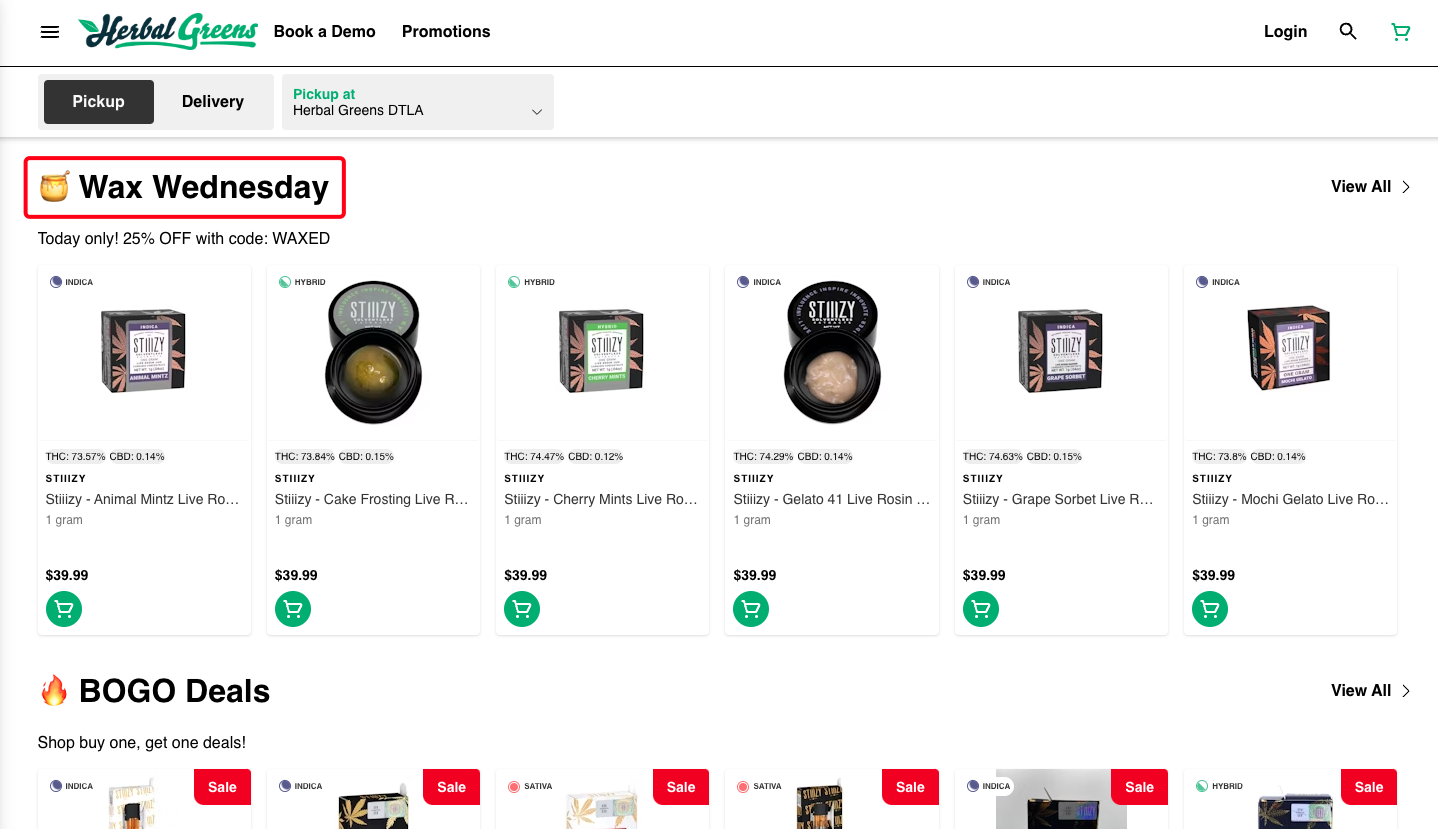1438x829 pixels.
Task: Open Stiiizy Cherry Mints Live Rosin product title
Action: (x=601, y=499)
